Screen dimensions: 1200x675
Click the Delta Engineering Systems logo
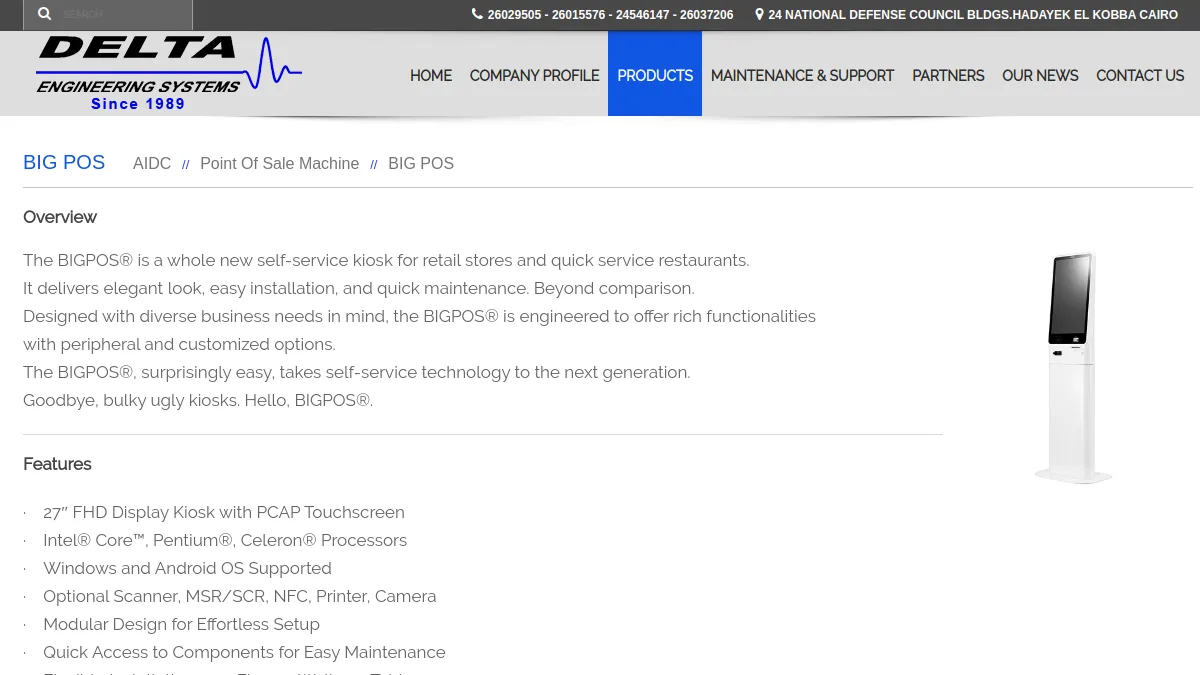168,73
